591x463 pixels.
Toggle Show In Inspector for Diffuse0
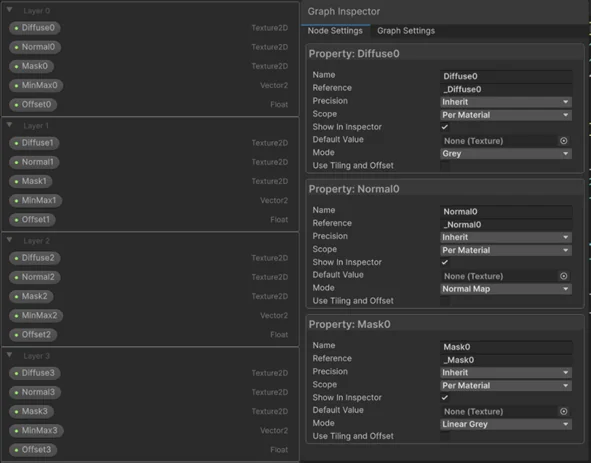coord(445,127)
